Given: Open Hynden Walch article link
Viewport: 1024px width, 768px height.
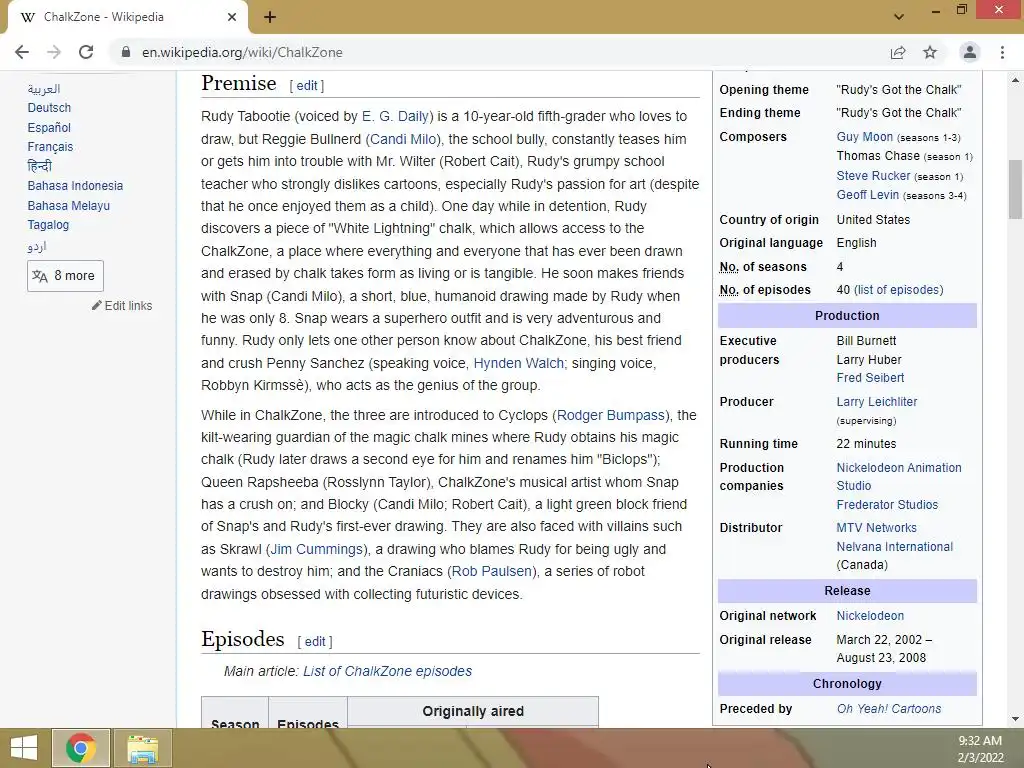Looking at the screenshot, I should click(x=519, y=363).
